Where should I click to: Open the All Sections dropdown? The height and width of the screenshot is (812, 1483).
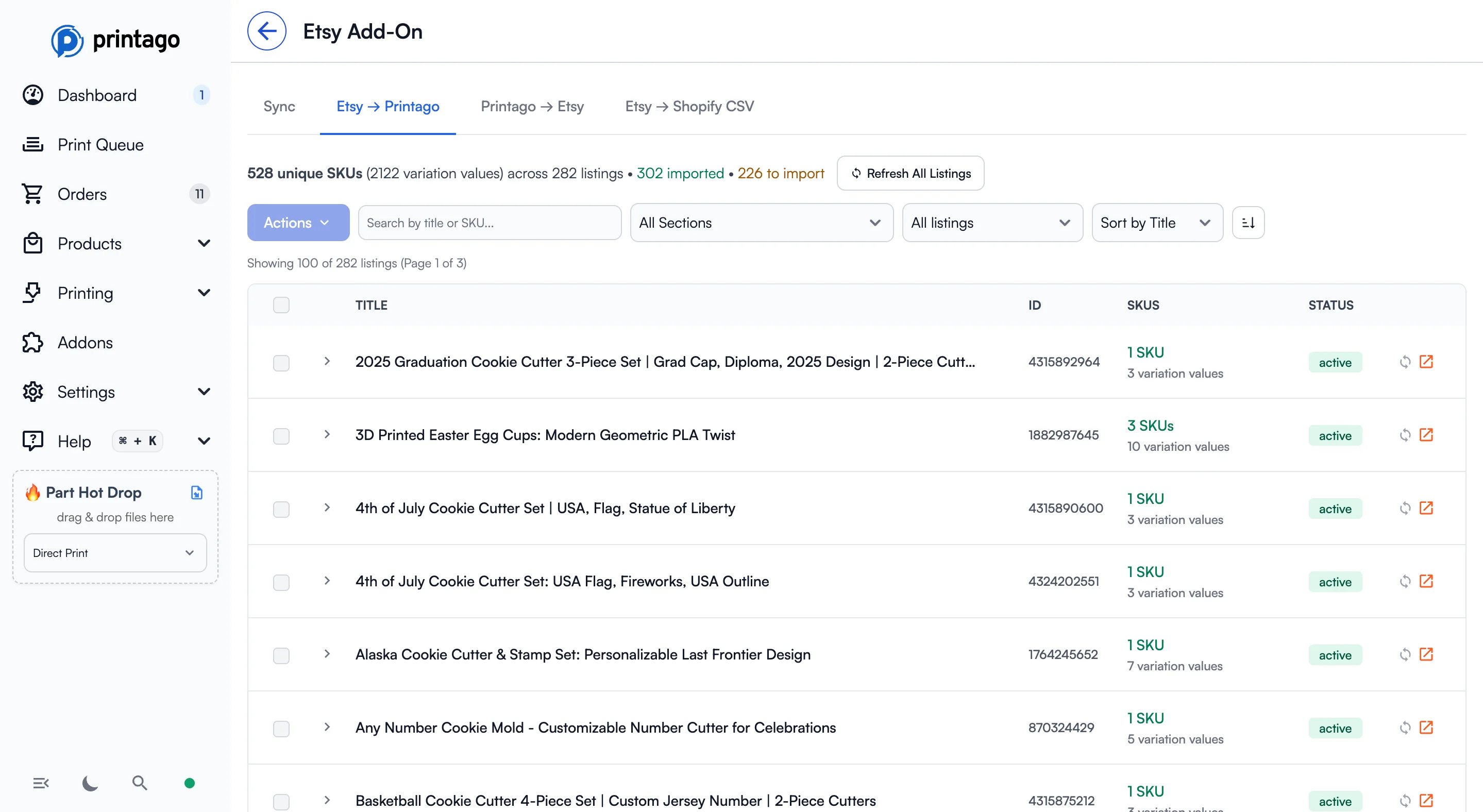coord(761,223)
